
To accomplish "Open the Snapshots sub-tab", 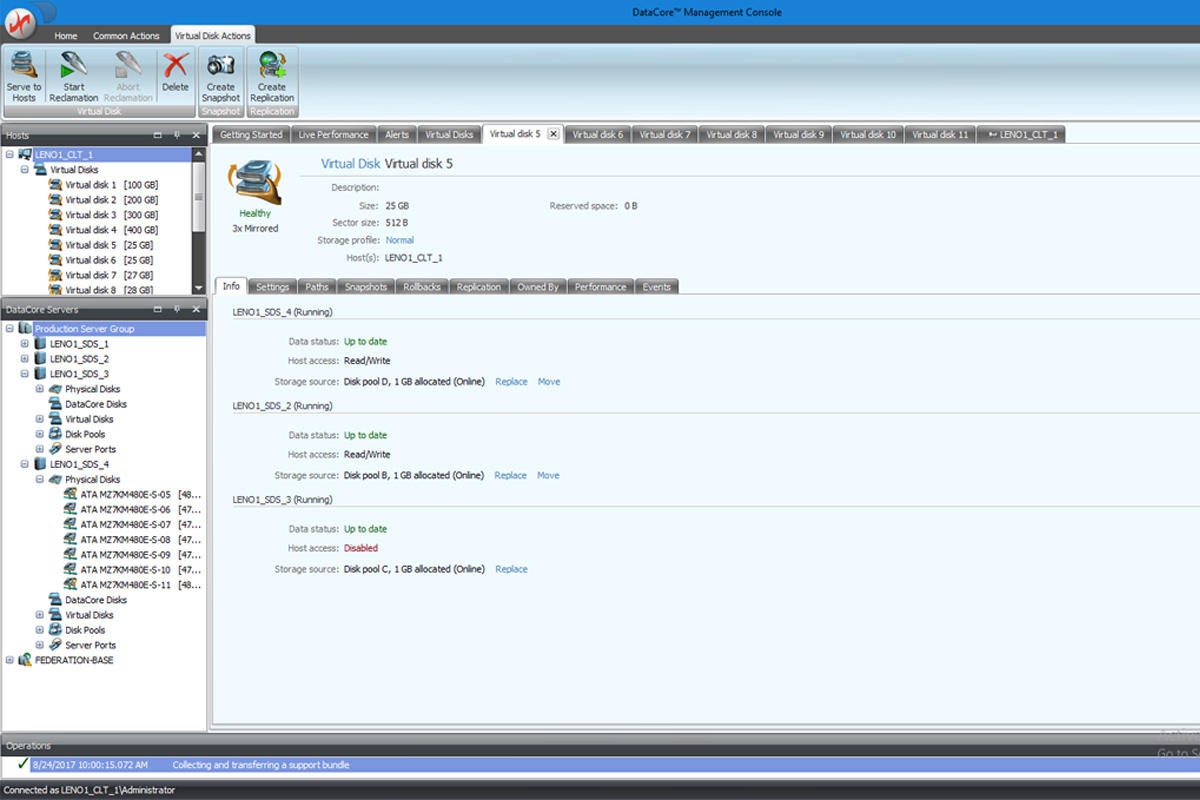I will [366, 287].
